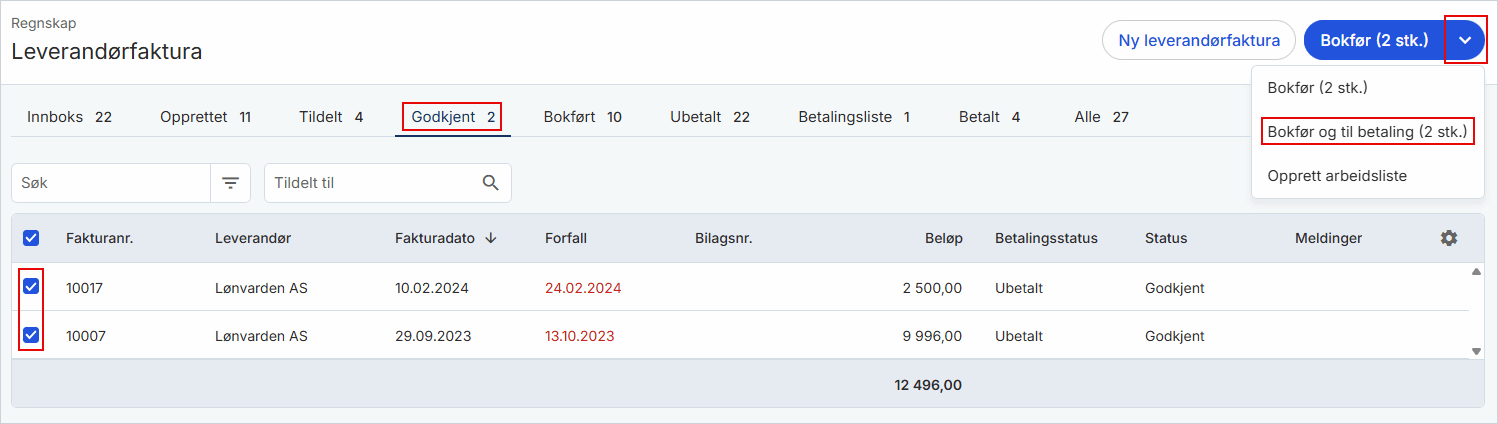Click the table scrollbar up arrow

[x=1476, y=272]
